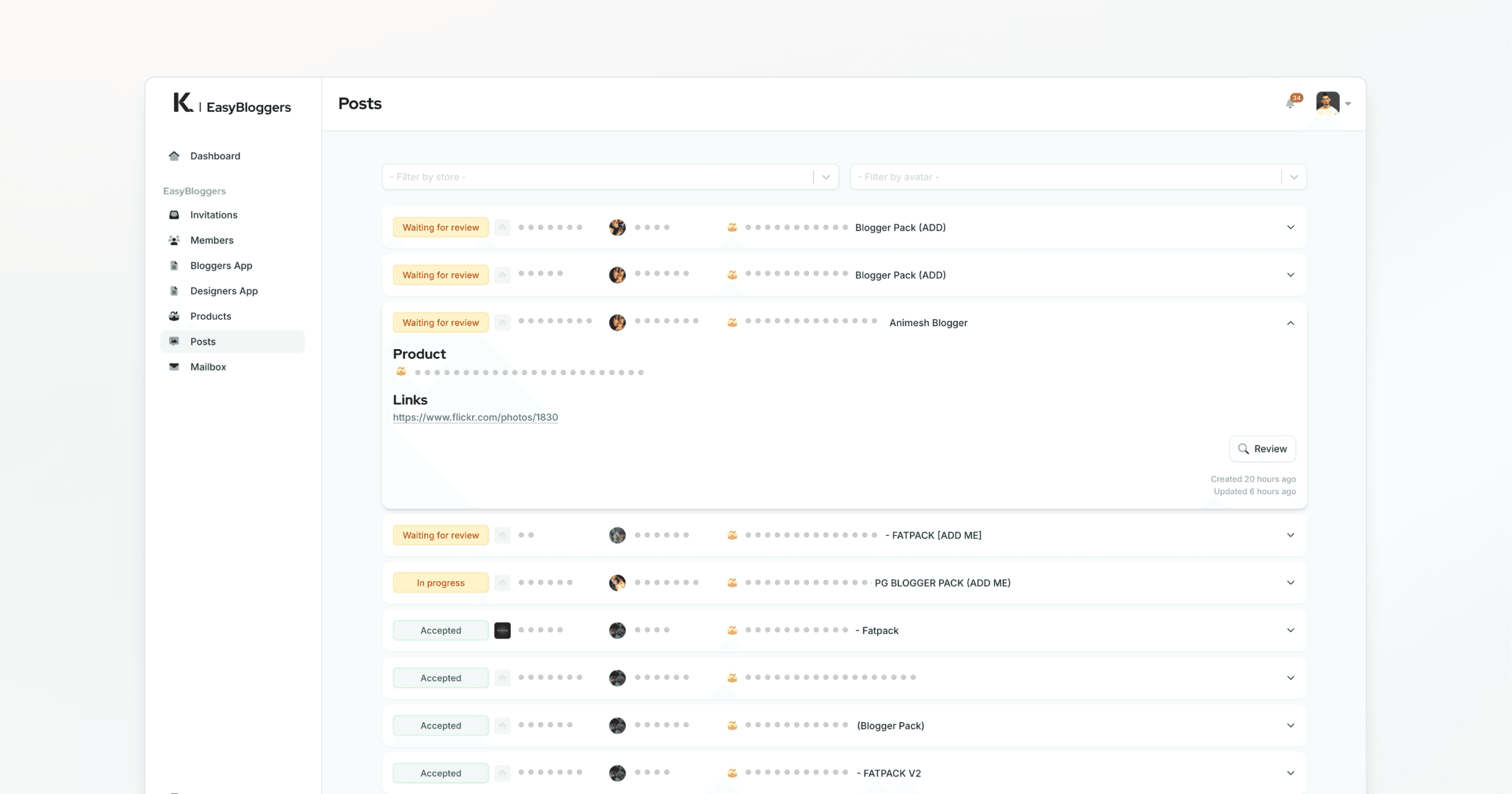Viewport: 1512px width, 794px height.
Task: Open Designers App in sidebar
Action: pos(223,291)
